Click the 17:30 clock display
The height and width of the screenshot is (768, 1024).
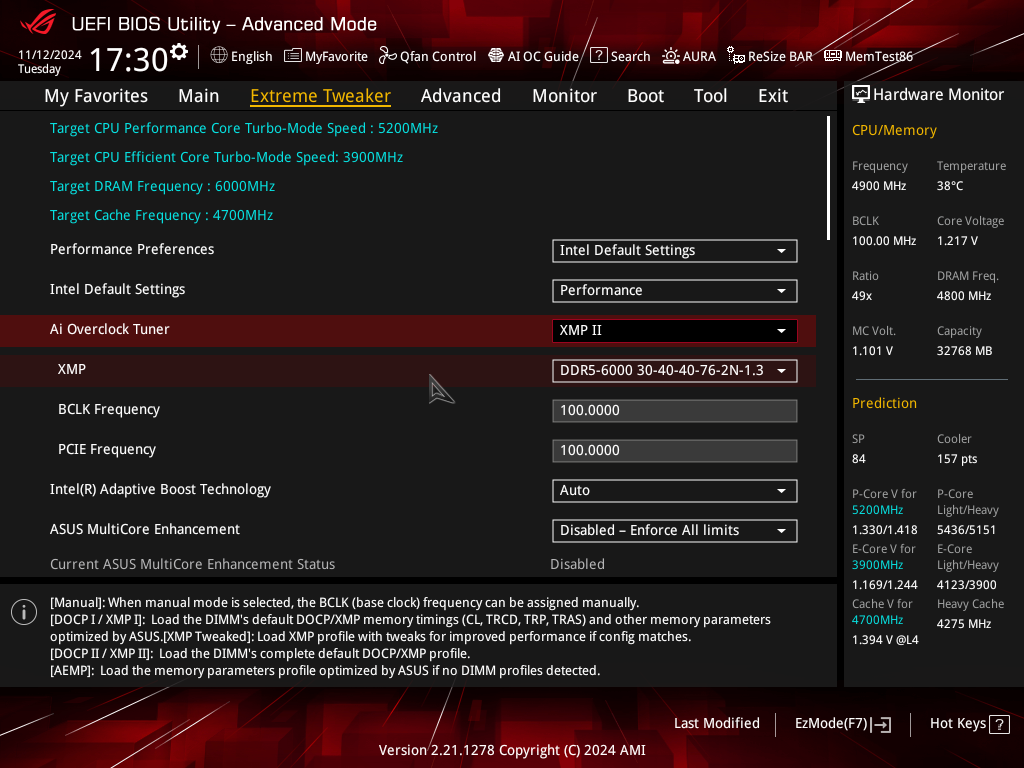pos(129,59)
